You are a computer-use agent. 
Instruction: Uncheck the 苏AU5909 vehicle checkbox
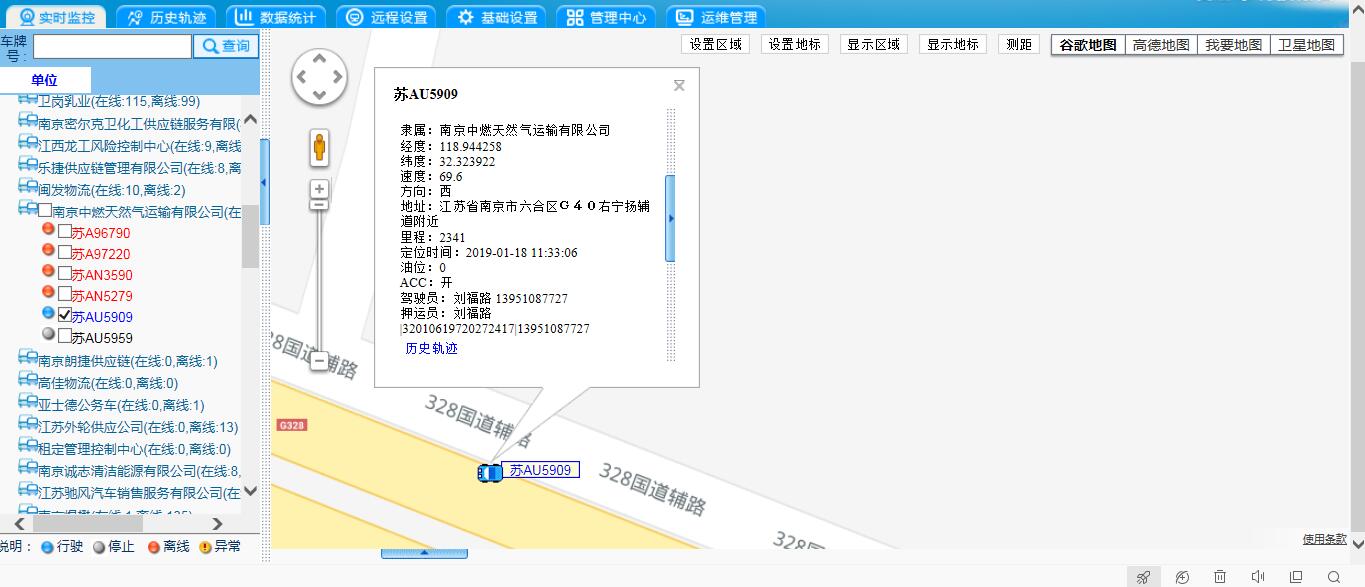pos(65,315)
